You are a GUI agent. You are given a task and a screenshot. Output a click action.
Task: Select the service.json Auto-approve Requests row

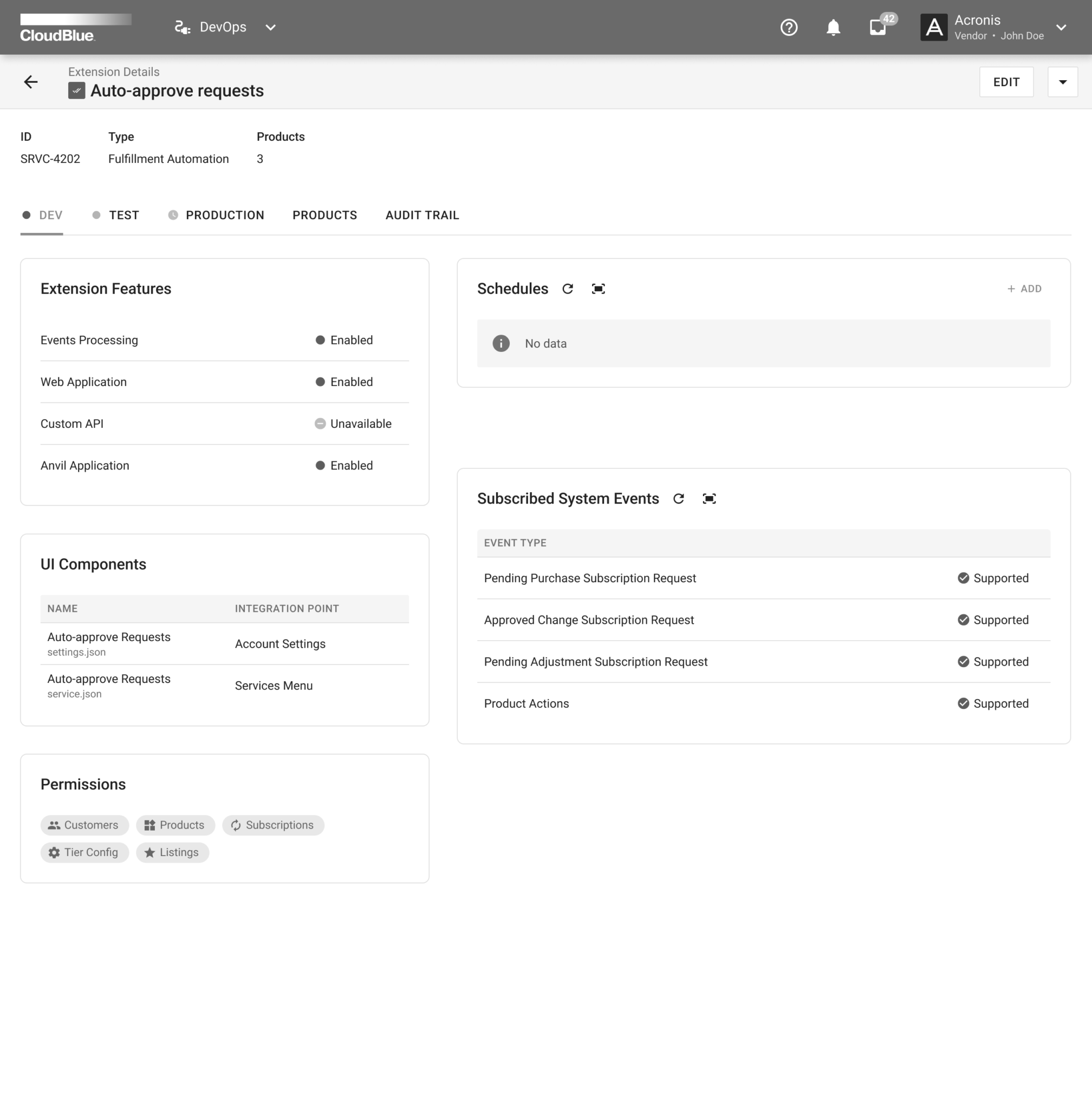(x=224, y=685)
